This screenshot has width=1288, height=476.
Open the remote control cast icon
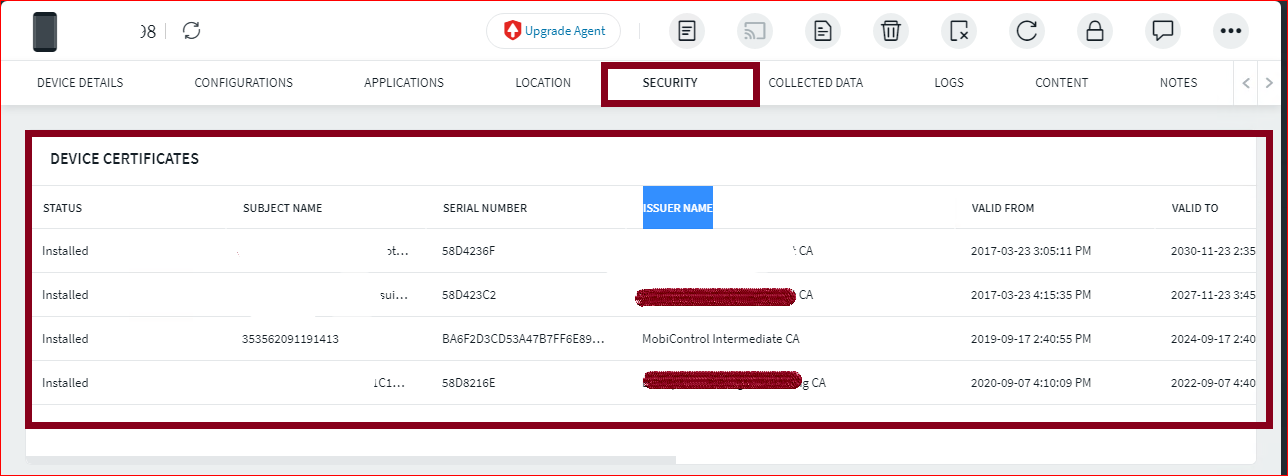point(755,31)
